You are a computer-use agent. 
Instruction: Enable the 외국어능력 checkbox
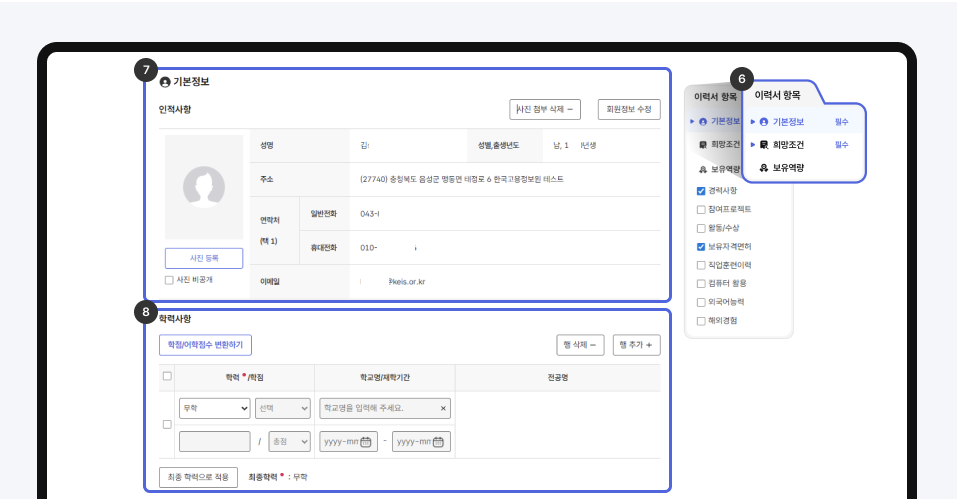tap(701, 302)
